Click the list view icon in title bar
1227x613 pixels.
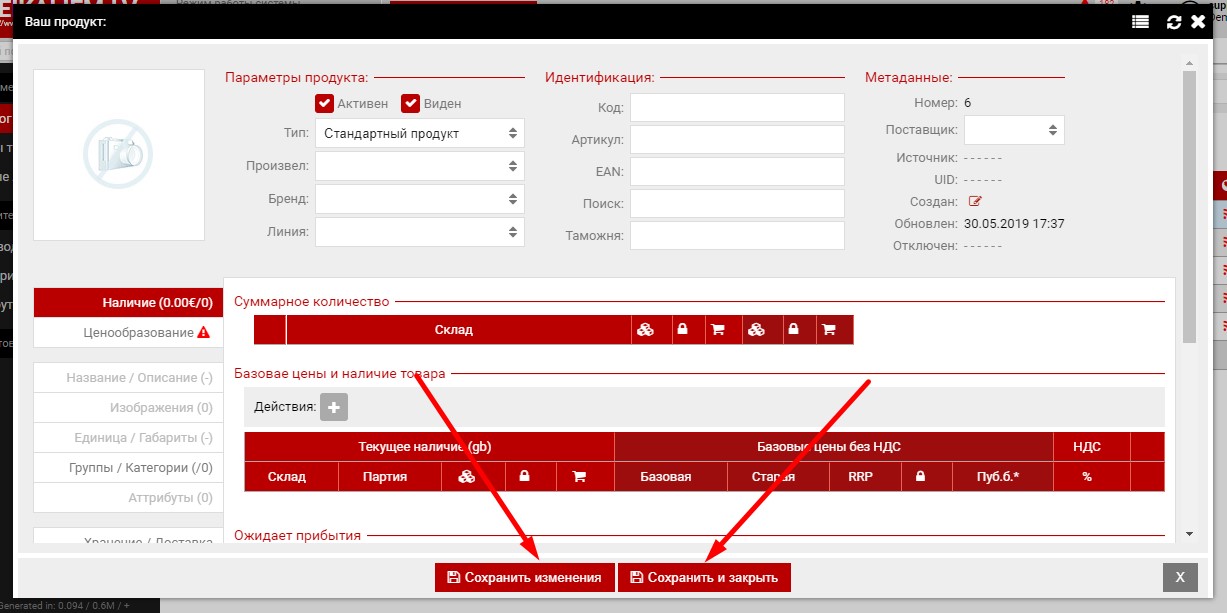coord(1140,21)
